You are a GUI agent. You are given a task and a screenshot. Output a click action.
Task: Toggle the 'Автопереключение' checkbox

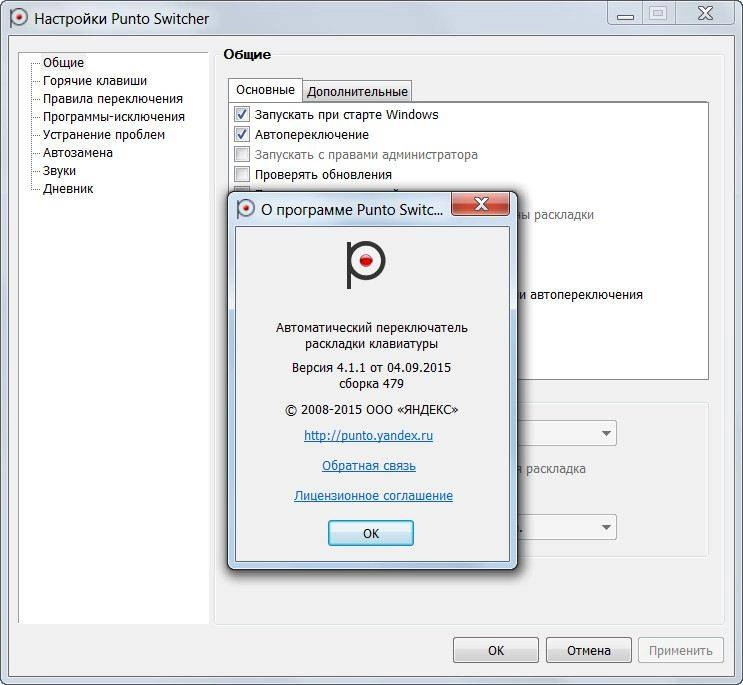point(242,134)
